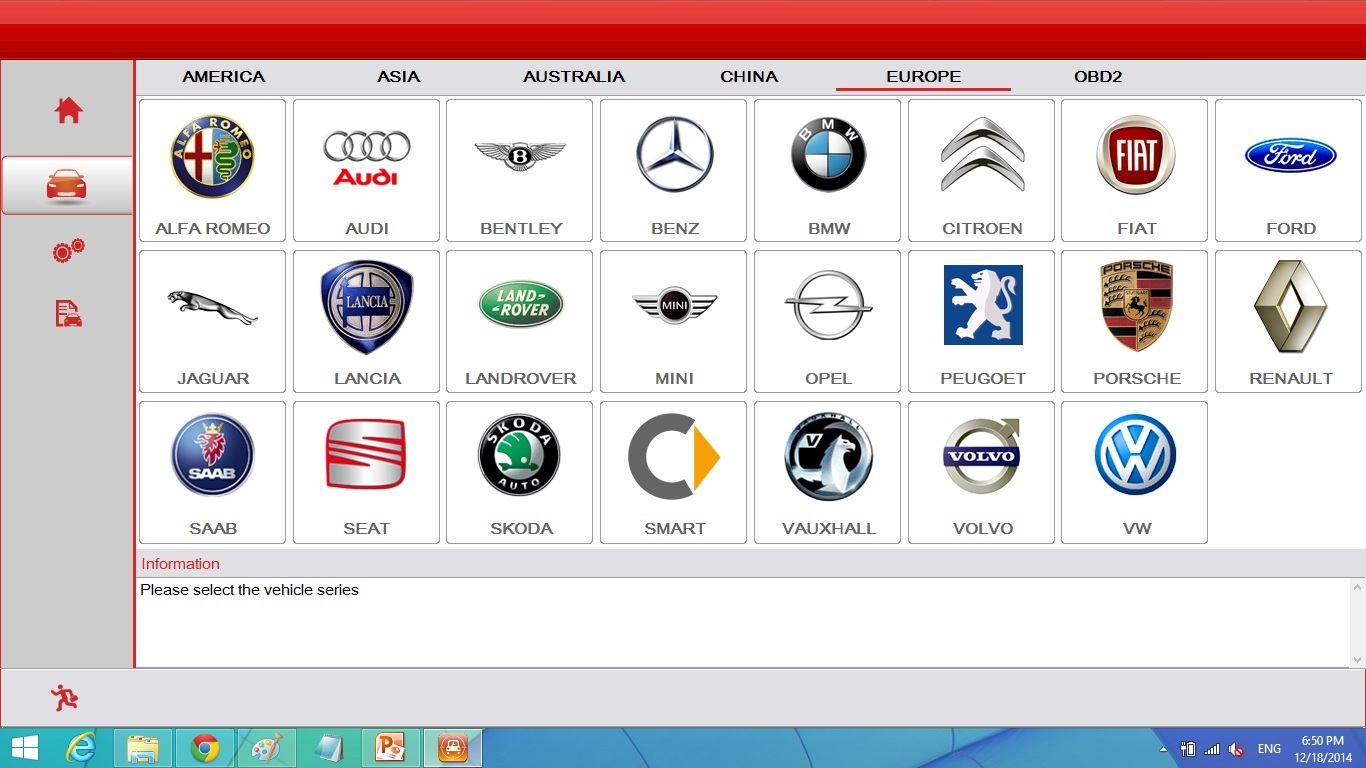Click the Information panel scrollbar down arrow

click(x=1357, y=659)
